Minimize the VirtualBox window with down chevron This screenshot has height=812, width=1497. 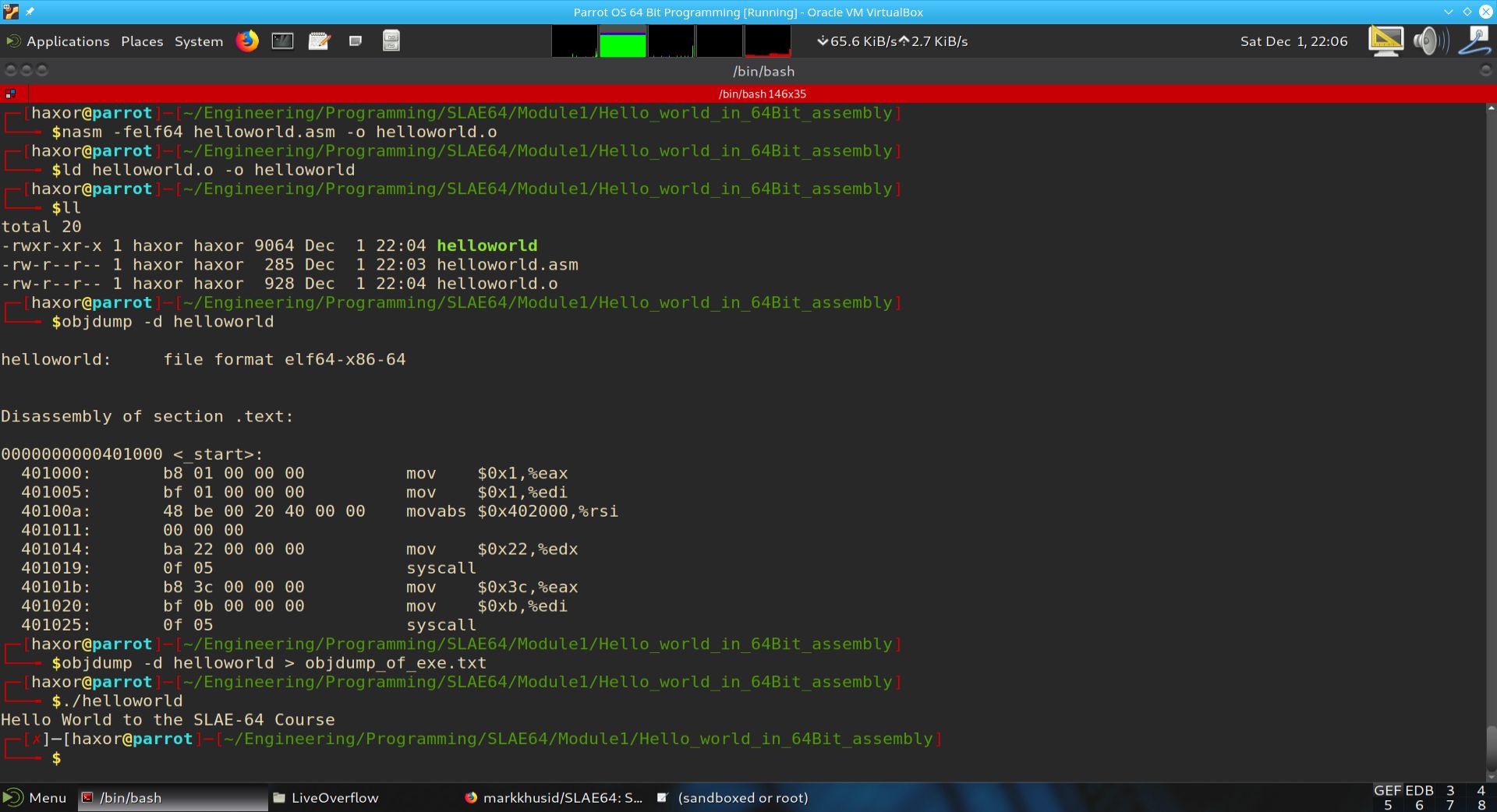pos(1449,12)
